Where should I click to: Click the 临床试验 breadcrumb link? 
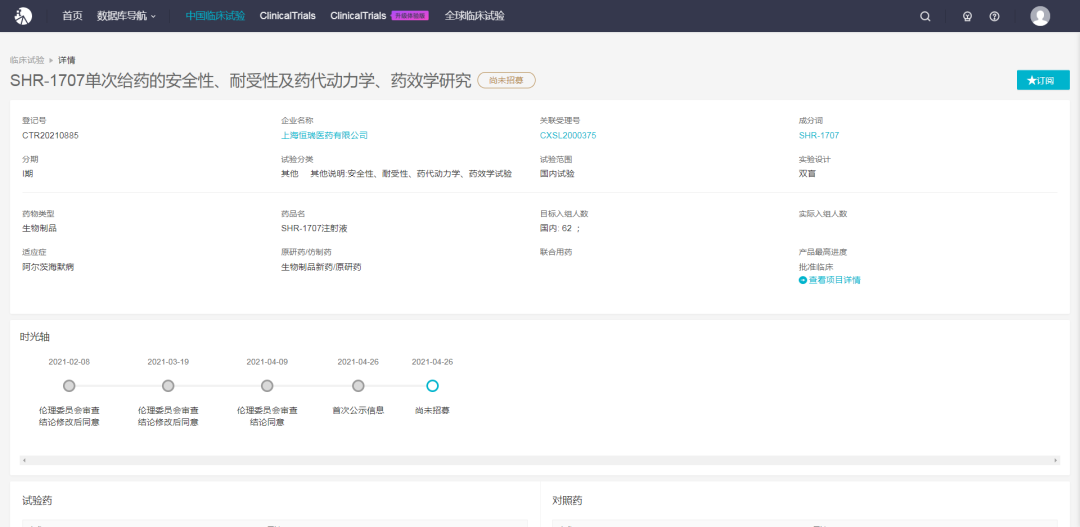point(27,61)
